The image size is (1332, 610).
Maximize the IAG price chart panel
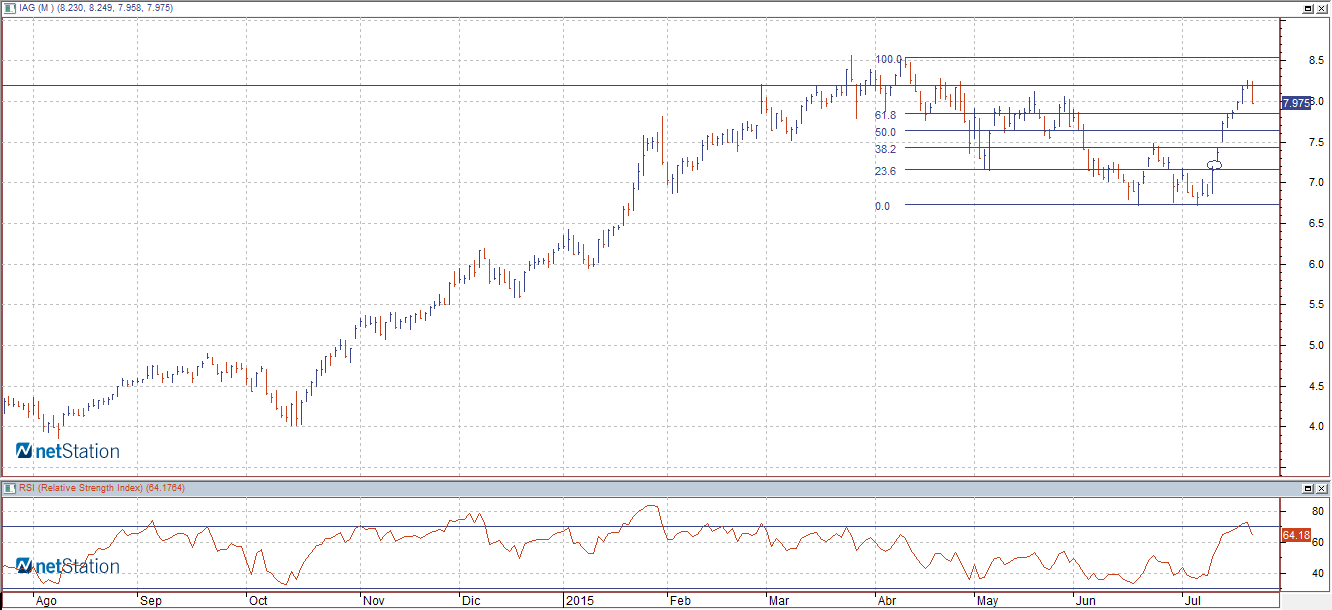(1308, 8)
